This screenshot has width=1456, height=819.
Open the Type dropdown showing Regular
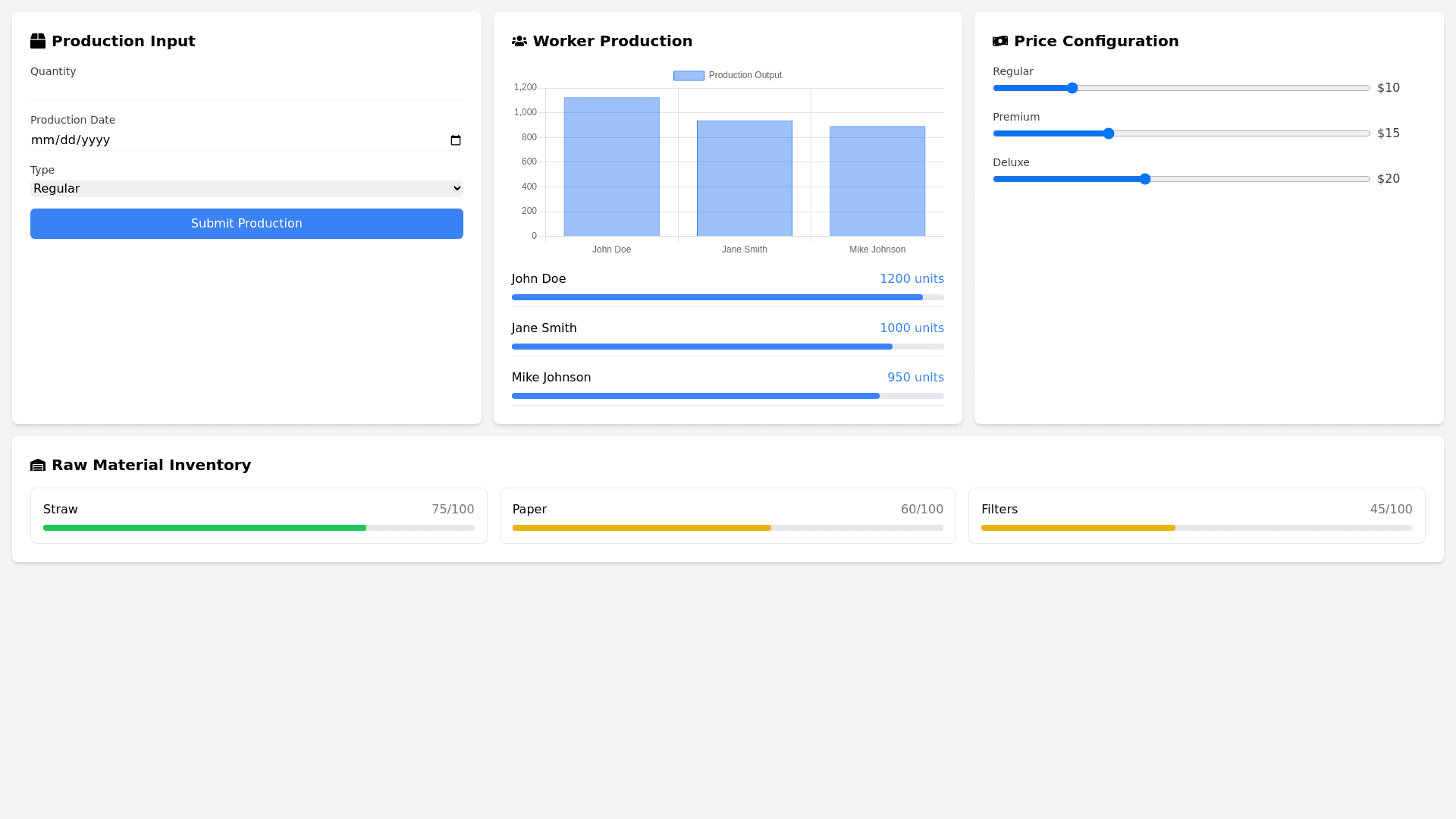point(246,188)
